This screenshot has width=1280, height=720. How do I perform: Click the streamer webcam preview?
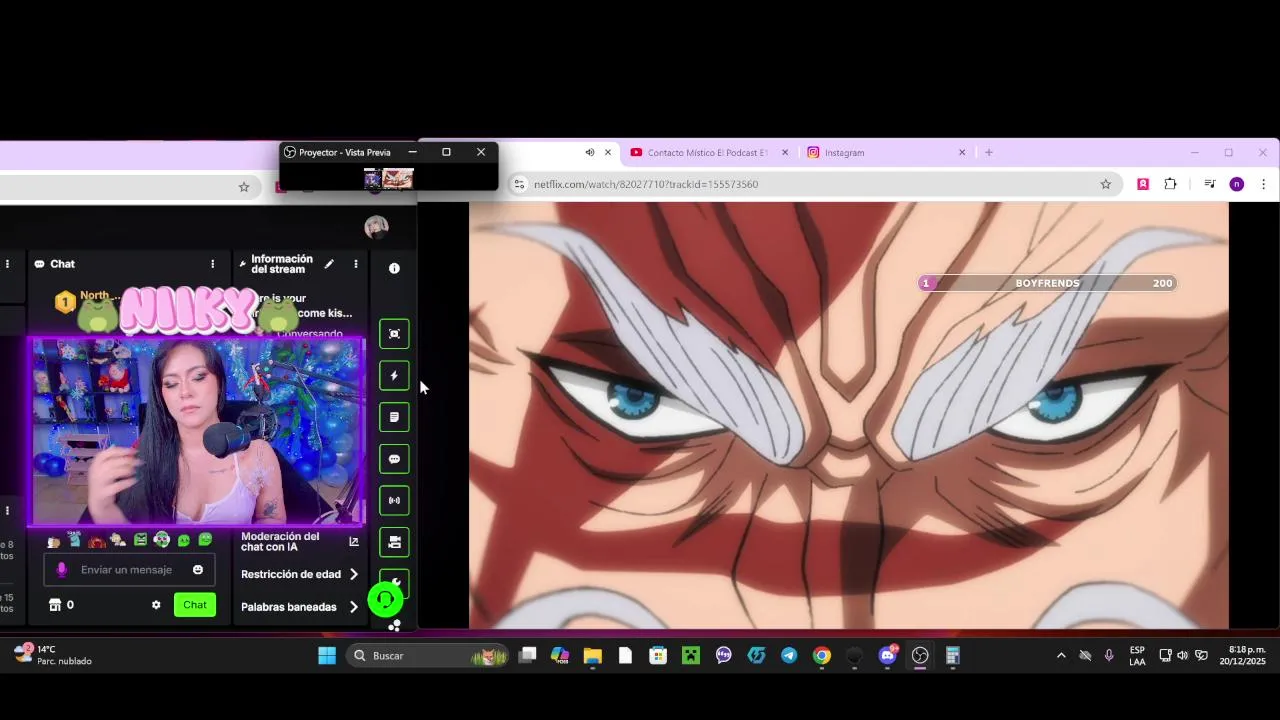tap(197, 432)
